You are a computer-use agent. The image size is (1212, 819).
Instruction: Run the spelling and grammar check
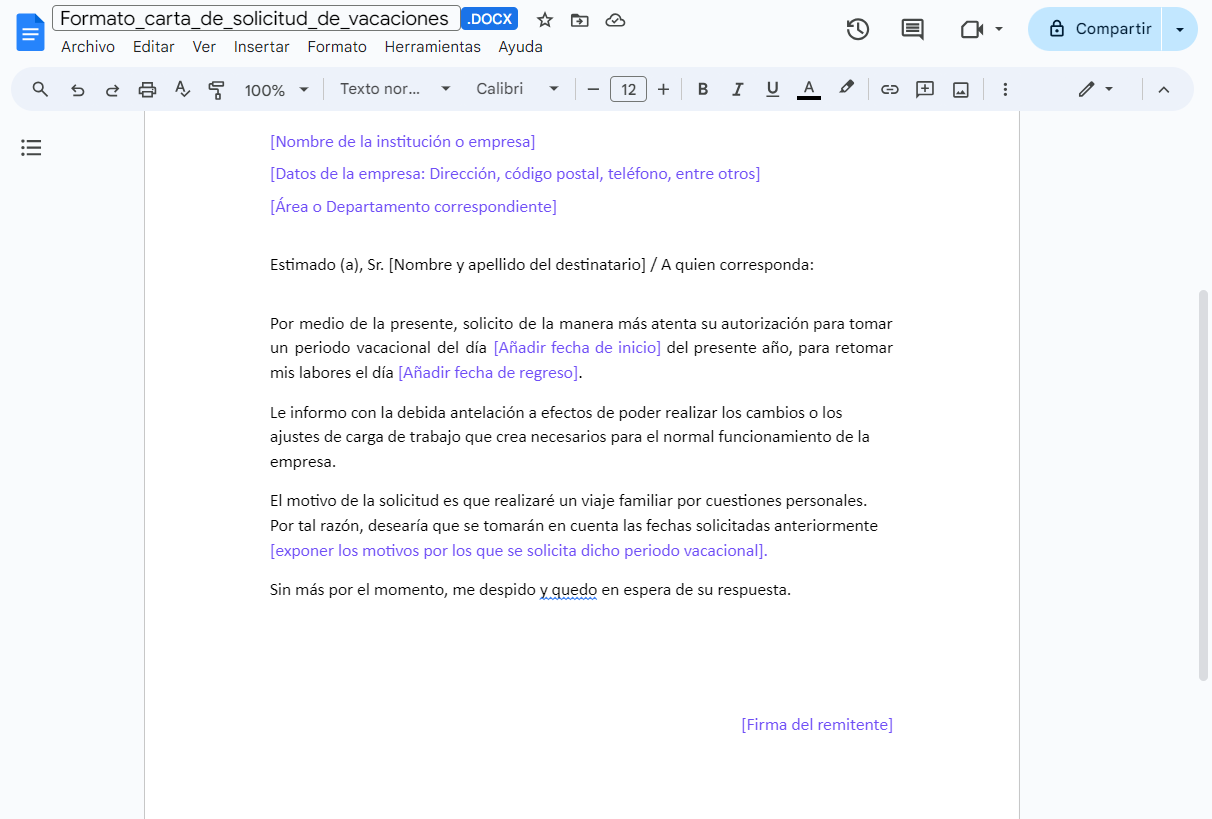tap(182, 89)
